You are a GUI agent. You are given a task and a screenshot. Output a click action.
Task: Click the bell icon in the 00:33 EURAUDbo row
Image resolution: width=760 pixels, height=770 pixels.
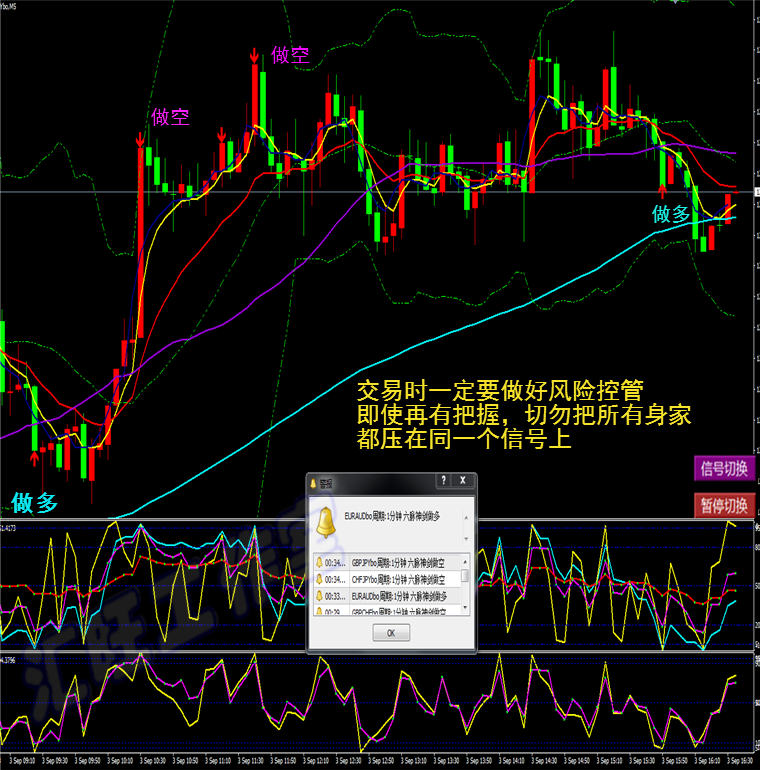pyautogui.click(x=319, y=596)
